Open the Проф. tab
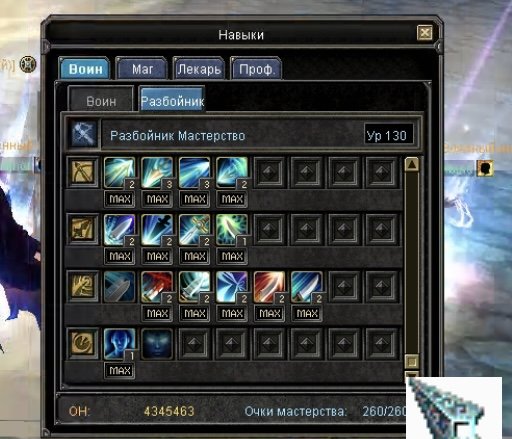This screenshot has height=439, width=512. (x=256, y=69)
